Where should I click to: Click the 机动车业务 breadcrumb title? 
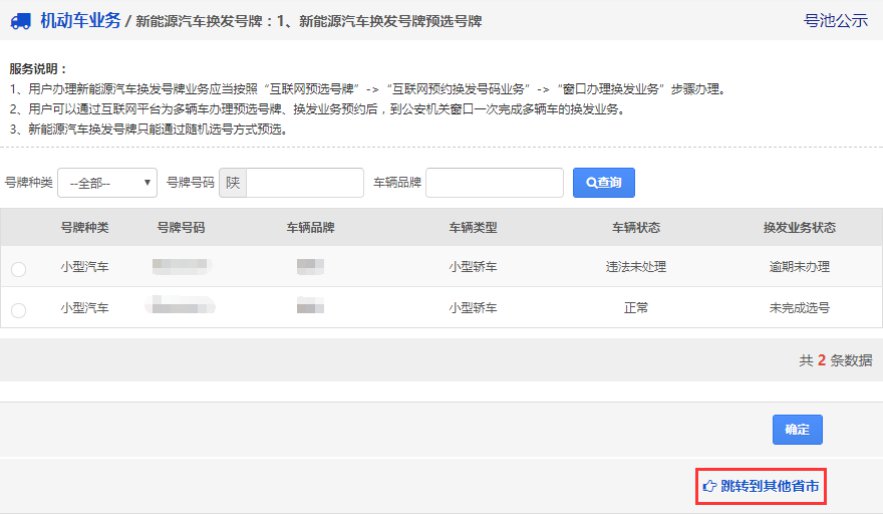tap(80, 20)
